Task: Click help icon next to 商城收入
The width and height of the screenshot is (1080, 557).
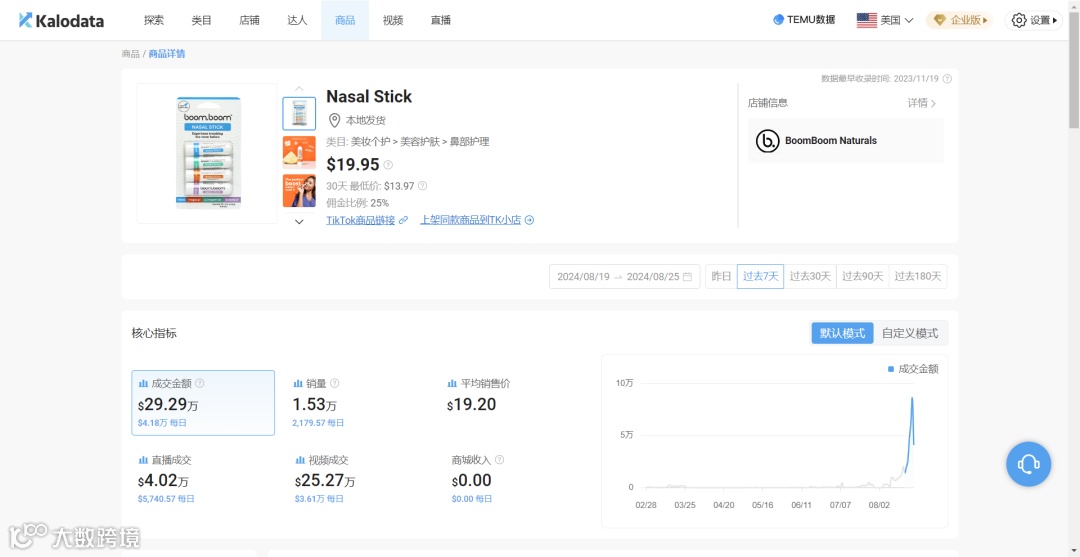Action: coord(499,460)
